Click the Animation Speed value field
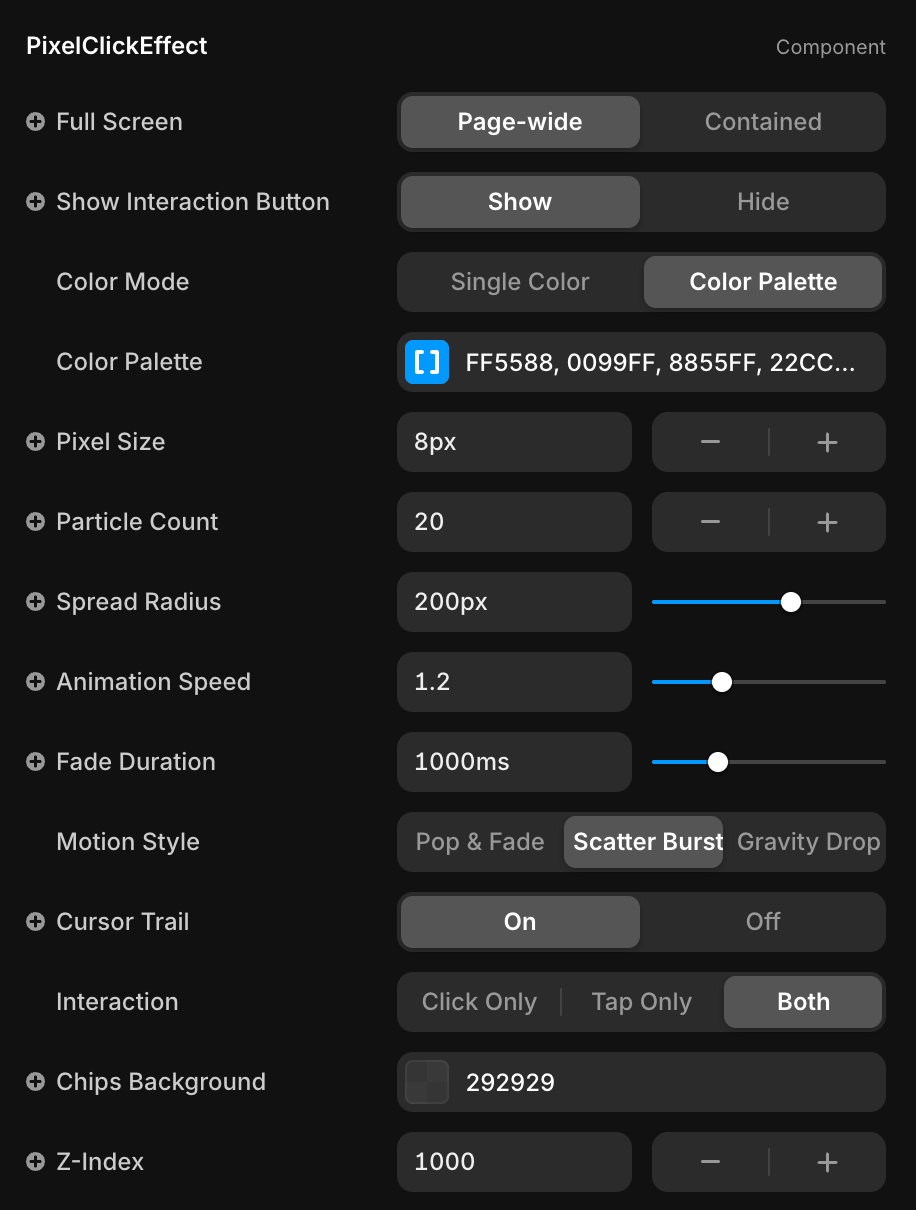This screenshot has height=1210, width=916. [x=514, y=682]
